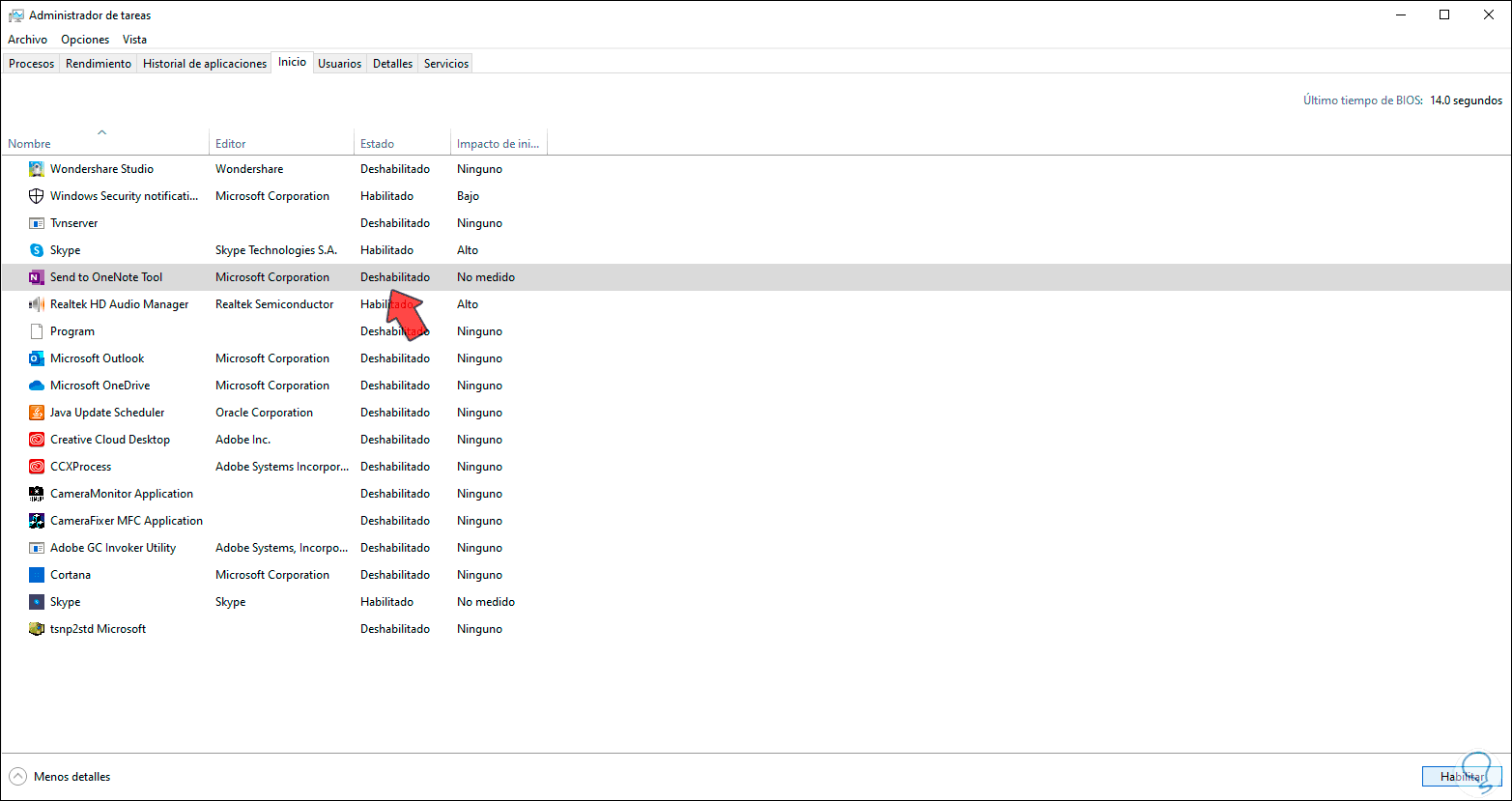Click the Habilitar button

coord(1463,777)
